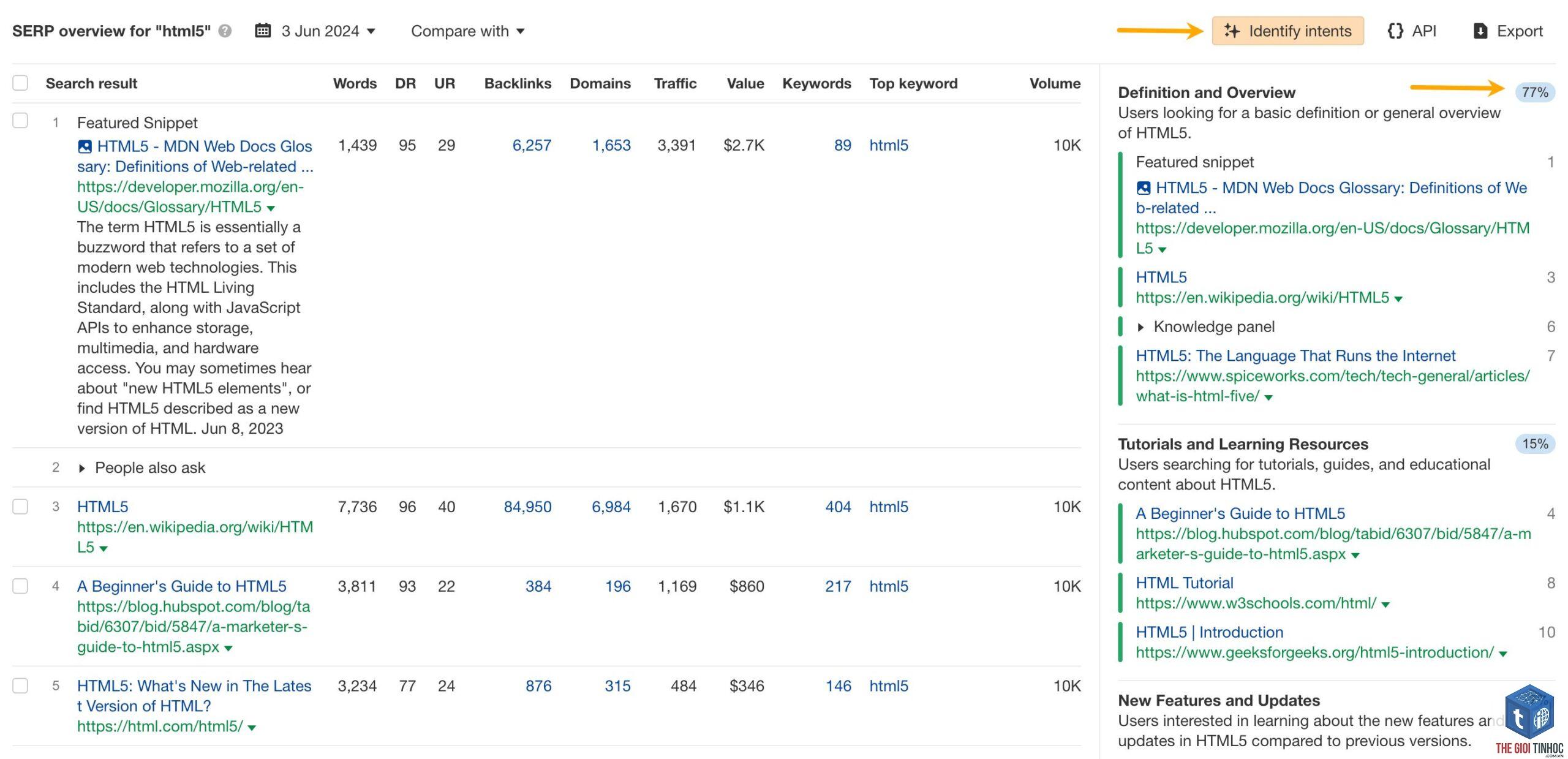Sort by the Backlinks column header
The image size is (1568, 759).
518,83
